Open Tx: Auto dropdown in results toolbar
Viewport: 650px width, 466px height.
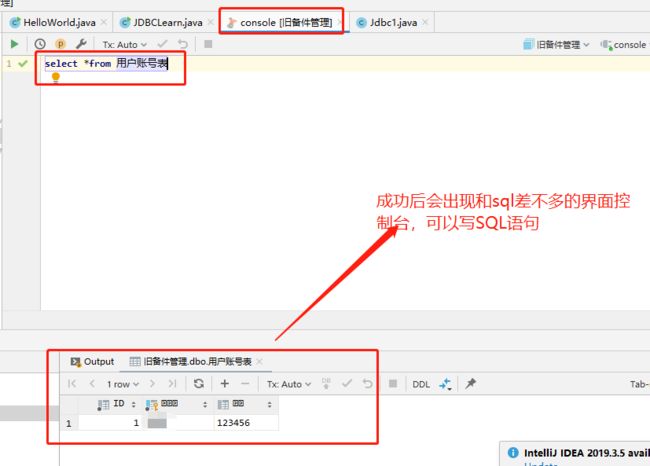point(289,384)
